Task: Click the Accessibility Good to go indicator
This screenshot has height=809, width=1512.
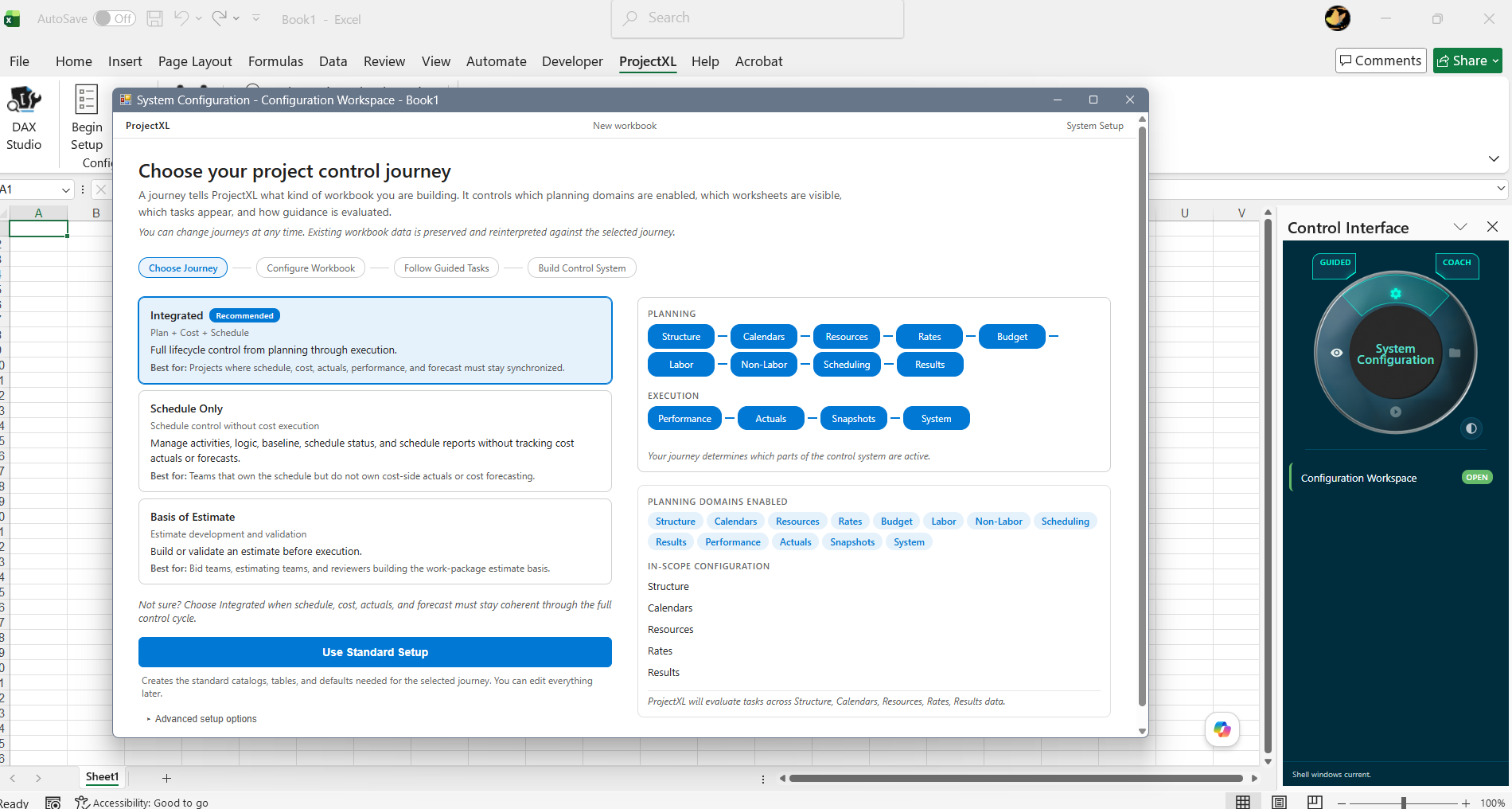Action: (142, 803)
